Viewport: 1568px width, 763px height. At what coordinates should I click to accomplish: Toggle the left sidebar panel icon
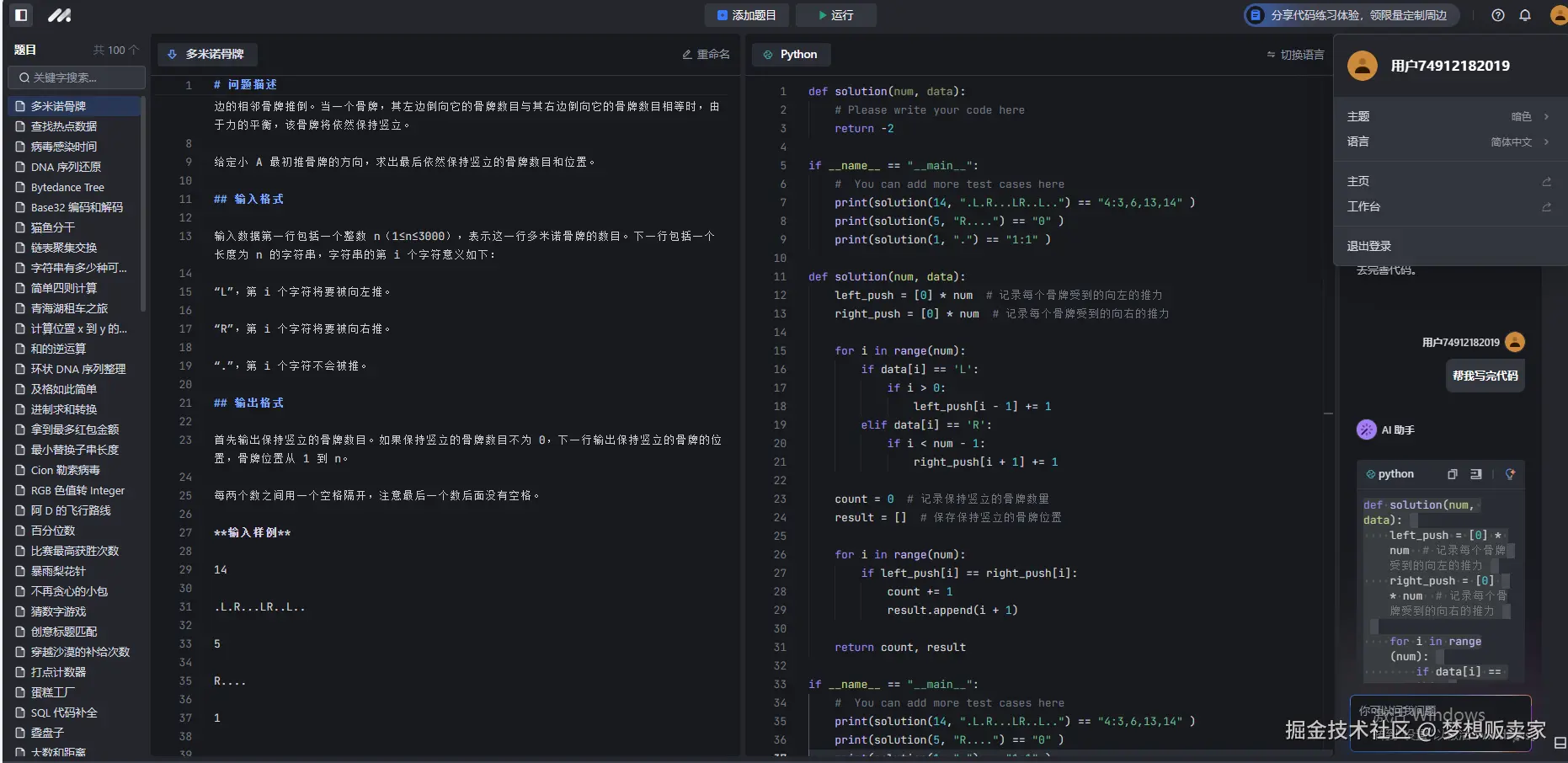pyautogui.click(x=21, y=14)
